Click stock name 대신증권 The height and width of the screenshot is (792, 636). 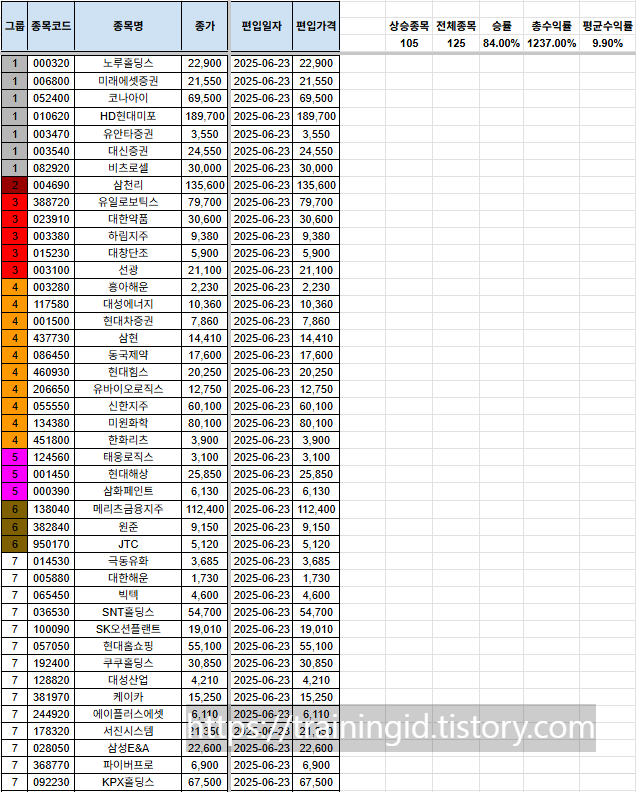(x=128, y=151)
